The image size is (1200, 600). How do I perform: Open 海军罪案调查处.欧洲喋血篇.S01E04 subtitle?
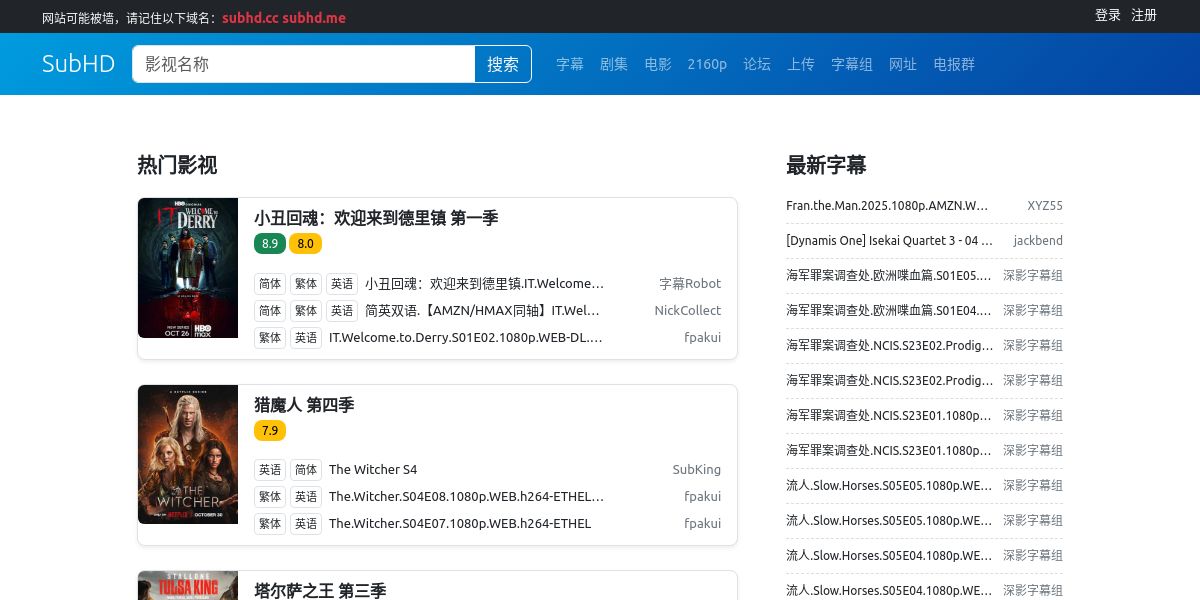point(890,311)
